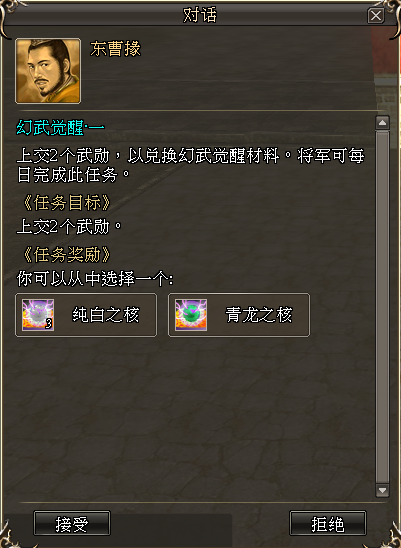
Task: Choose the 纯白之核 reward name label
Action: (x=106, y=315)
